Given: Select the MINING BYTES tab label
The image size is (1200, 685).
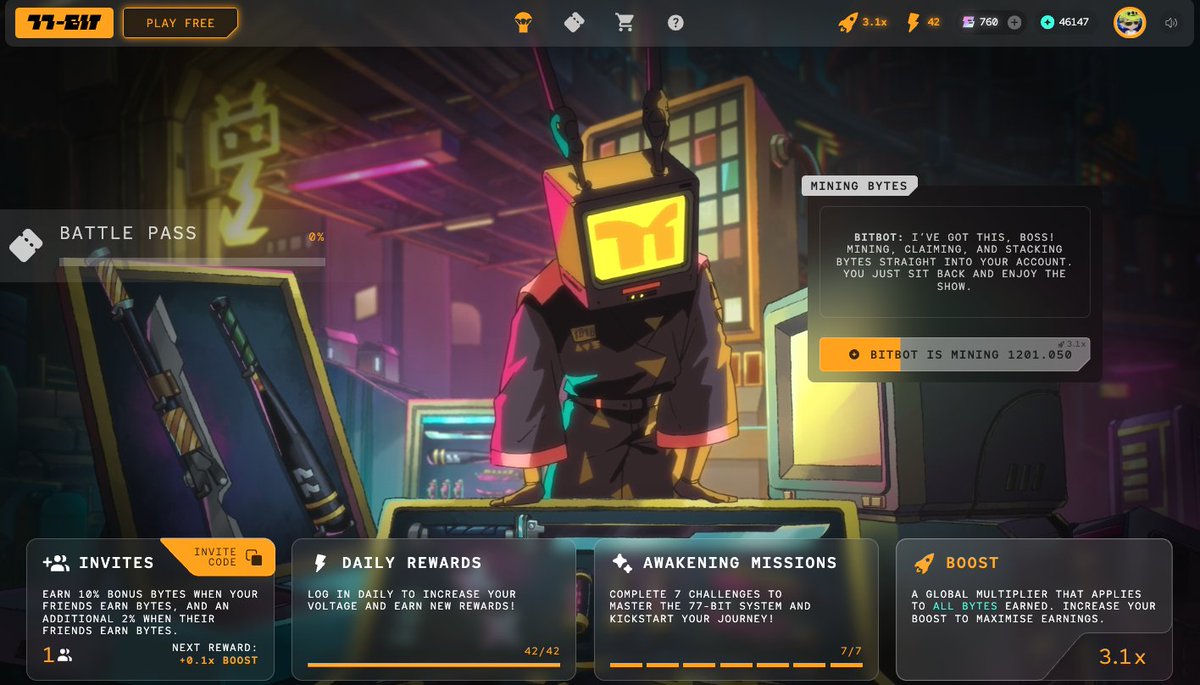Looking at the screenshot, I should pos(859,186).
